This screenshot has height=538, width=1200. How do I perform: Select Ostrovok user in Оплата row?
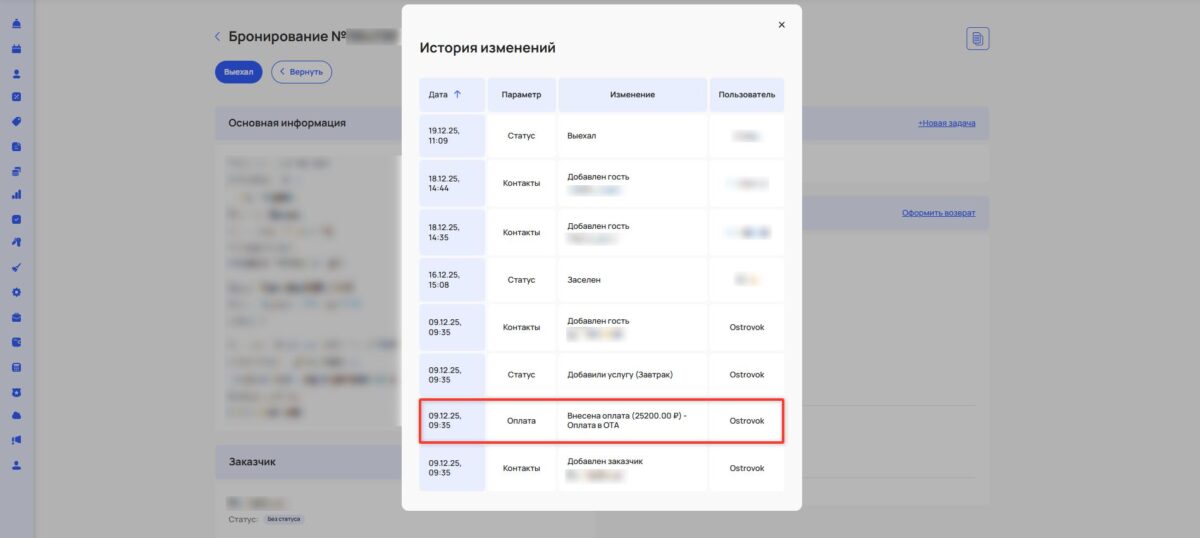[747, 421]
